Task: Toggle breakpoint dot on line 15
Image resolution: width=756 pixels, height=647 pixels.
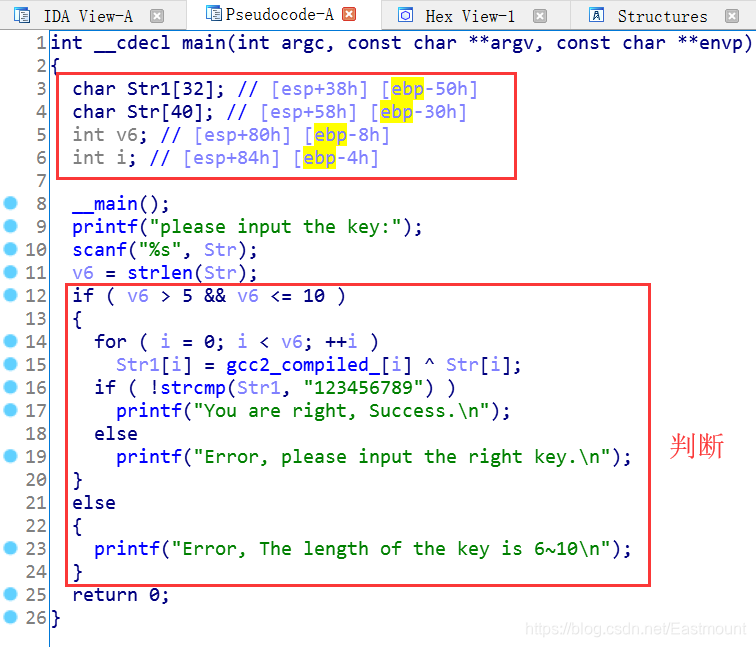Action: tap(11, 364)
